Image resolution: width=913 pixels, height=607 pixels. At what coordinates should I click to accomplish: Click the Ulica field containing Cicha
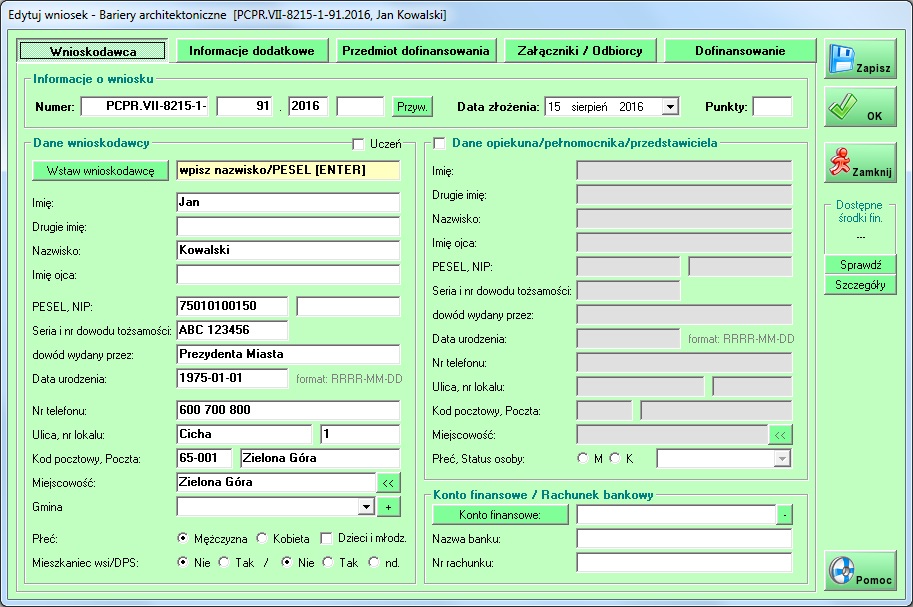click(x=245, y=434)
